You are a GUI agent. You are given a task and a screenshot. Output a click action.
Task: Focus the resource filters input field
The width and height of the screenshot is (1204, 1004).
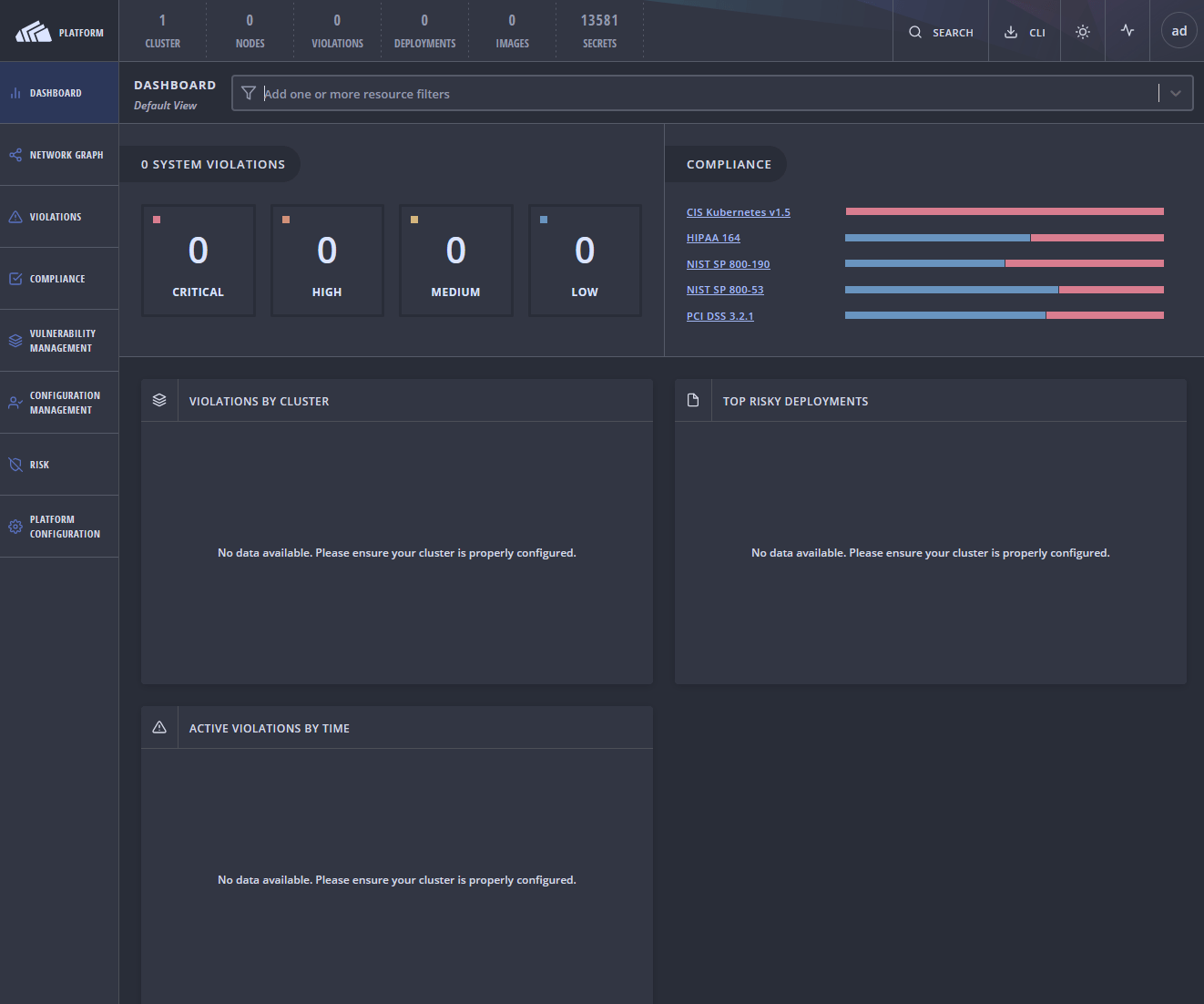pos(710,94)
